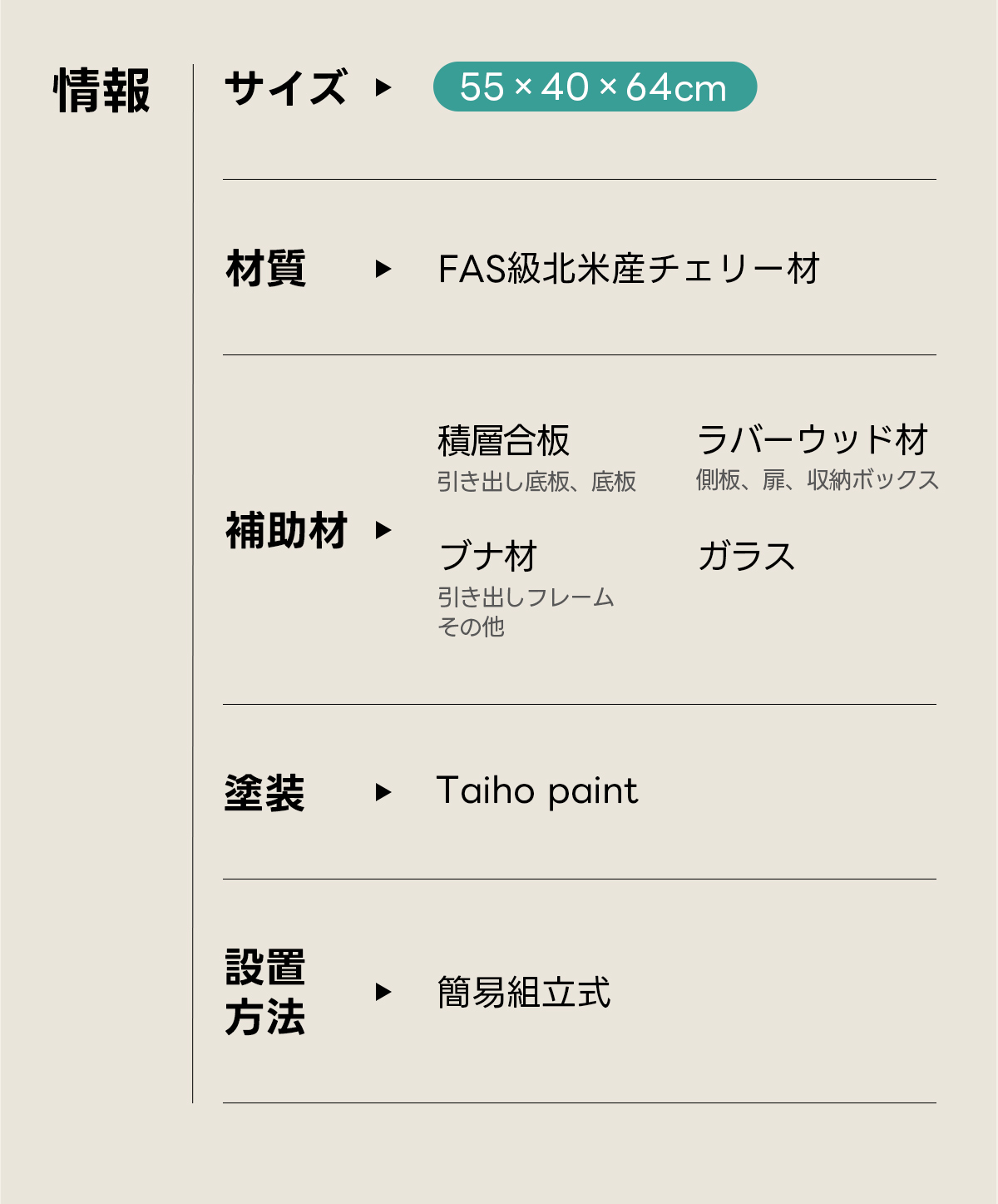Viewport: 998px width, 1204px height.
Task: Click the 引き出し底板、底板 description
Action: pos(536,482)
